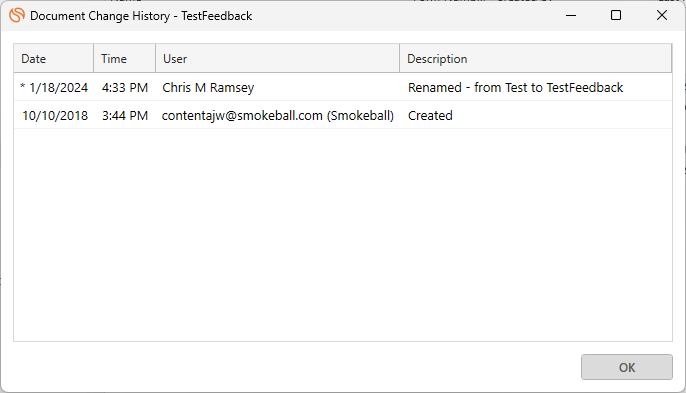The image size is (686, 393).
Task: Click the 4:33 PM time cell
Action: tap(125, 88)
